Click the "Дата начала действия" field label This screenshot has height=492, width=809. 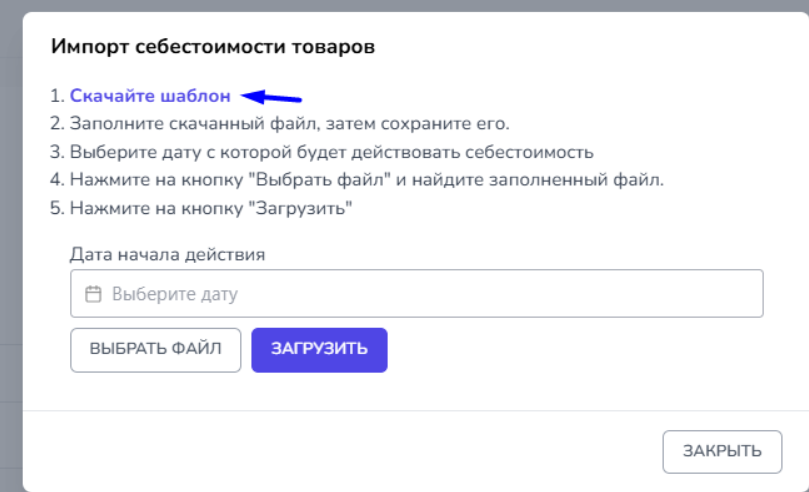click(167, 254)
